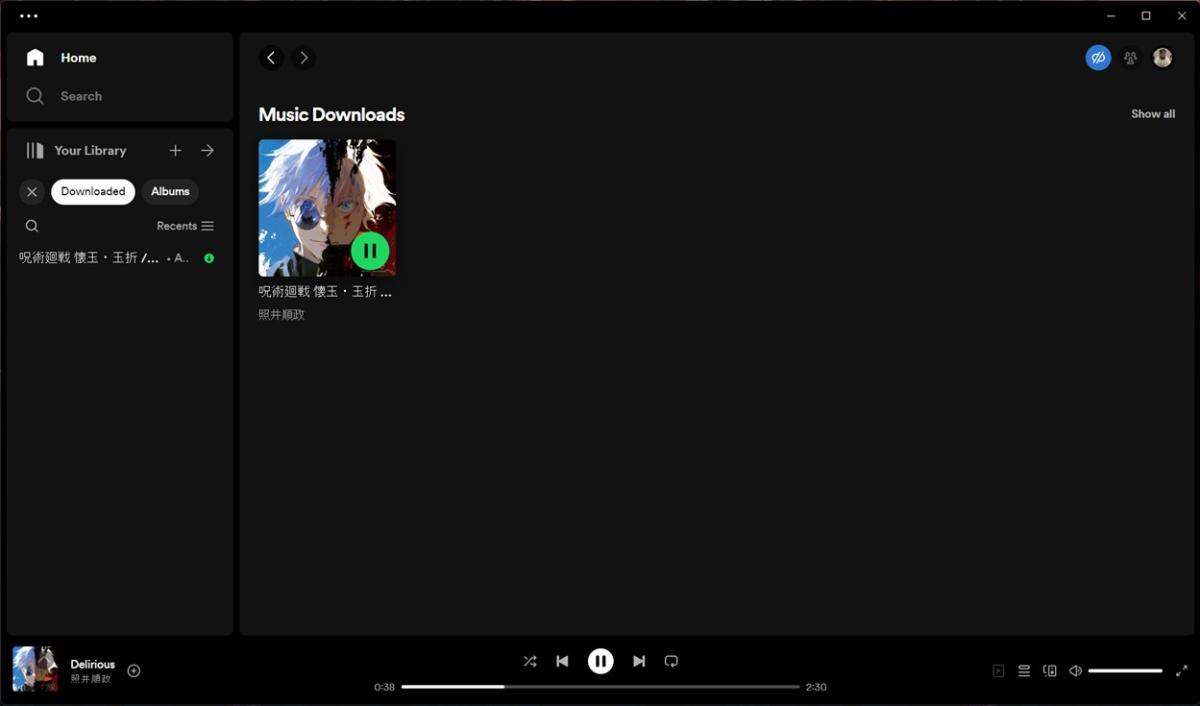Image resolution: width=1200 pixels, height=706 pixels.
Task: Add Delirious to Liked Songs
Action: coord(133,670)
